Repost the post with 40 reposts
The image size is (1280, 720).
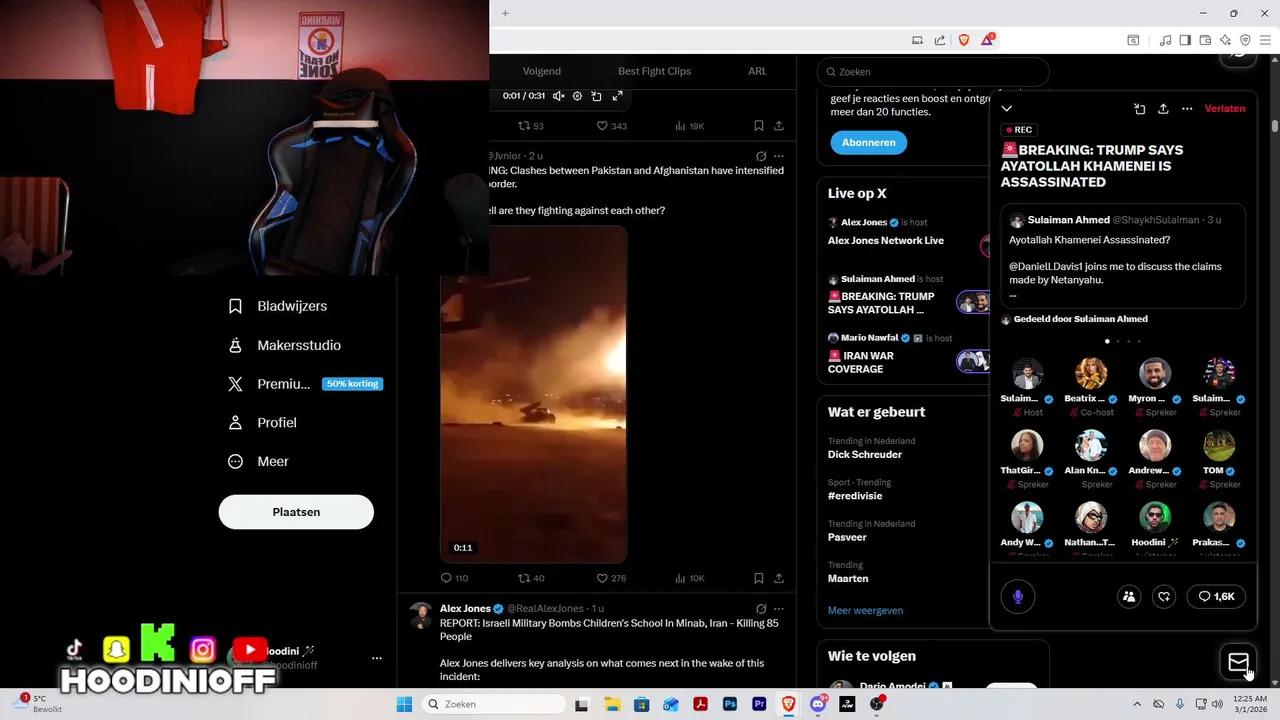coord(531,578)
